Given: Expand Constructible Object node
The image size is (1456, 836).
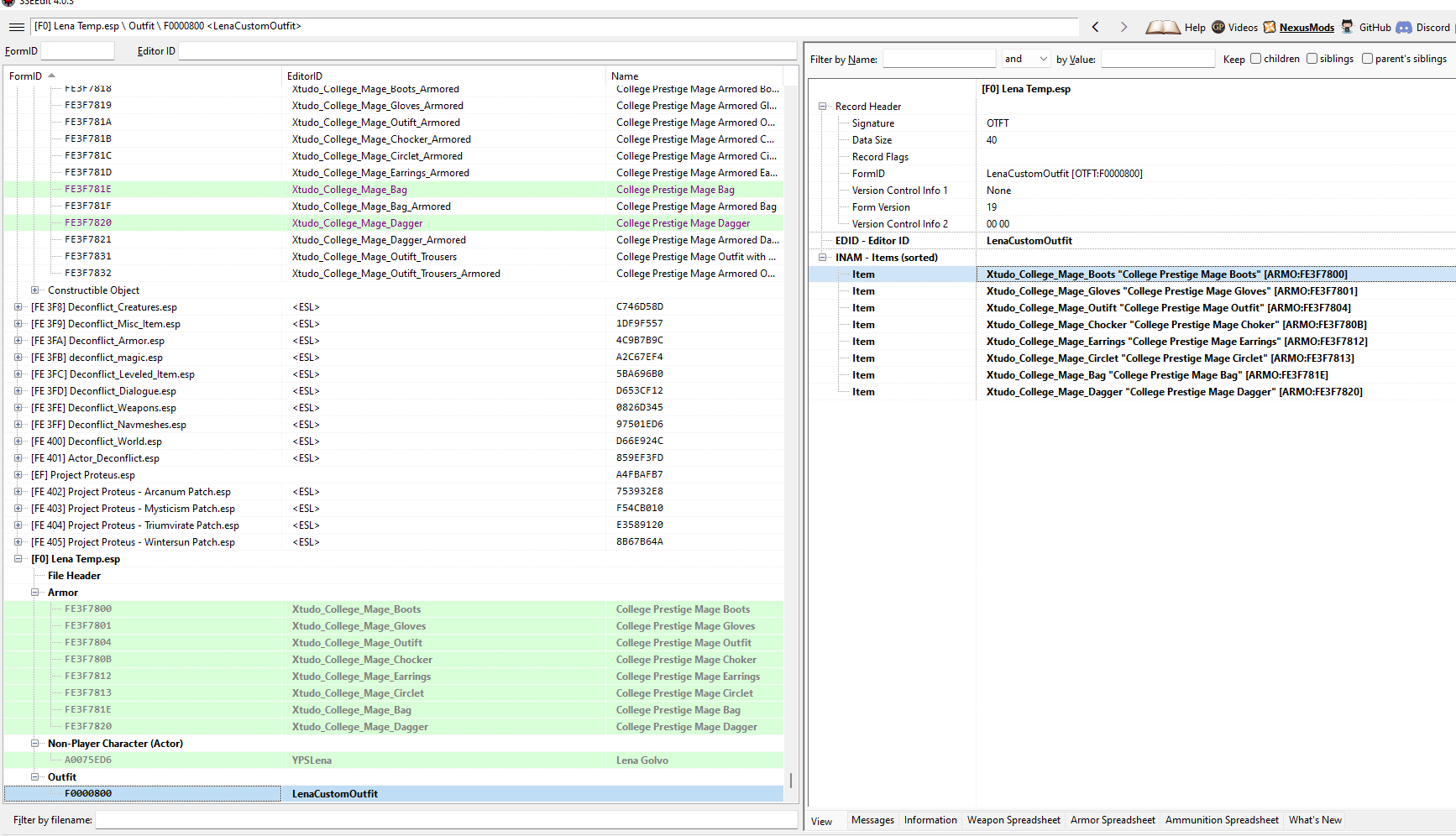Looking at the screenshot, I should click(x=35, y=290).
